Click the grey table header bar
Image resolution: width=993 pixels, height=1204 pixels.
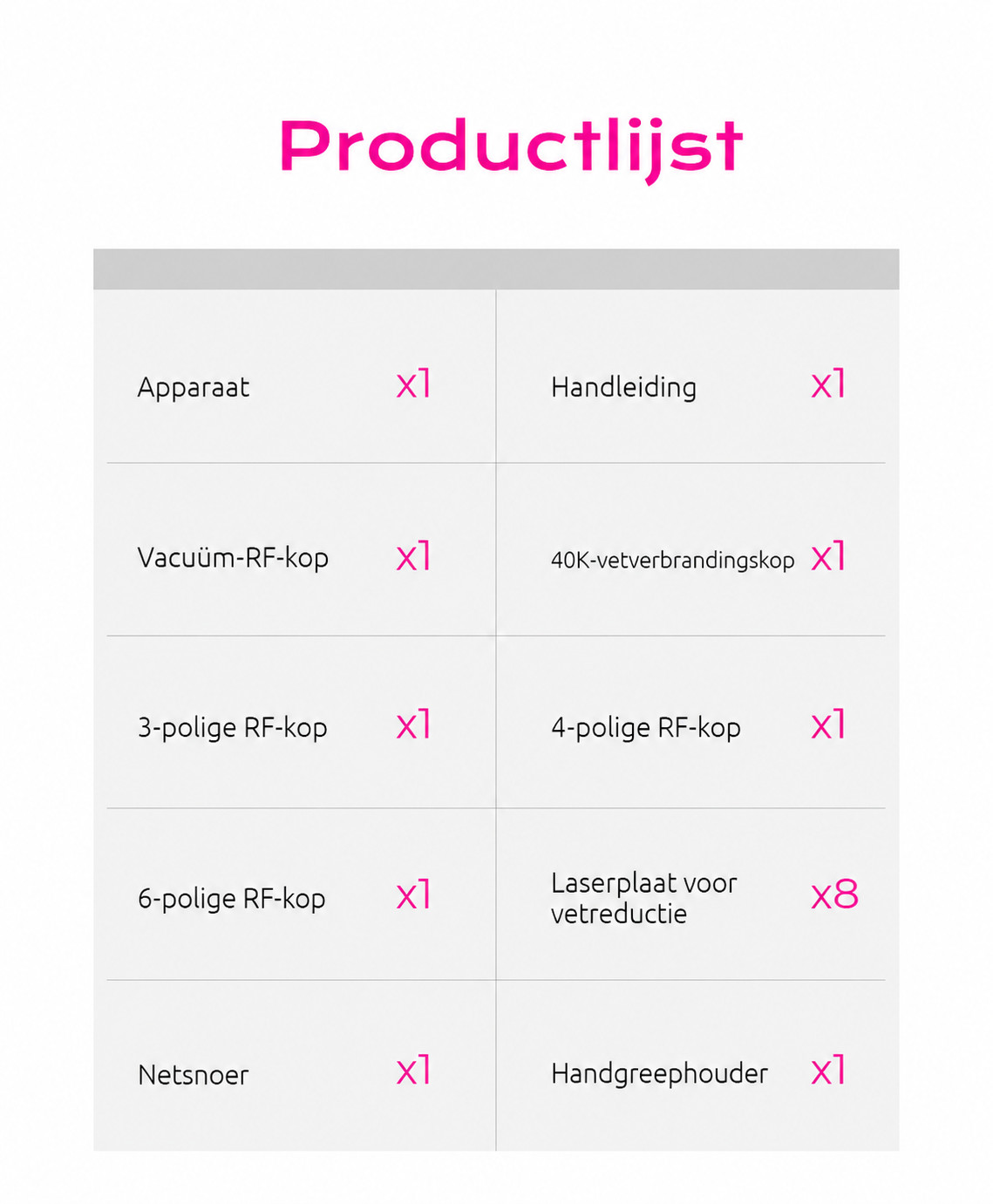click(496, 269)
